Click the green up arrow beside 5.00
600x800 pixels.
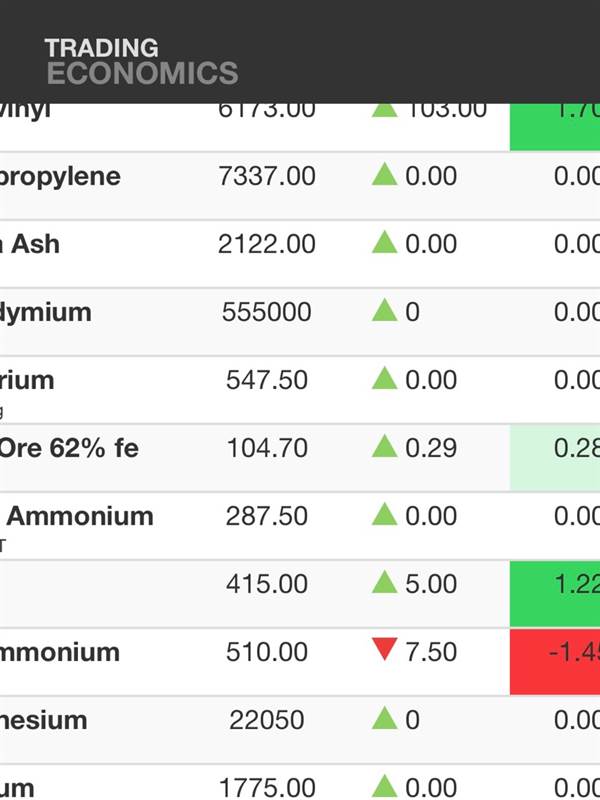point(385,583)
